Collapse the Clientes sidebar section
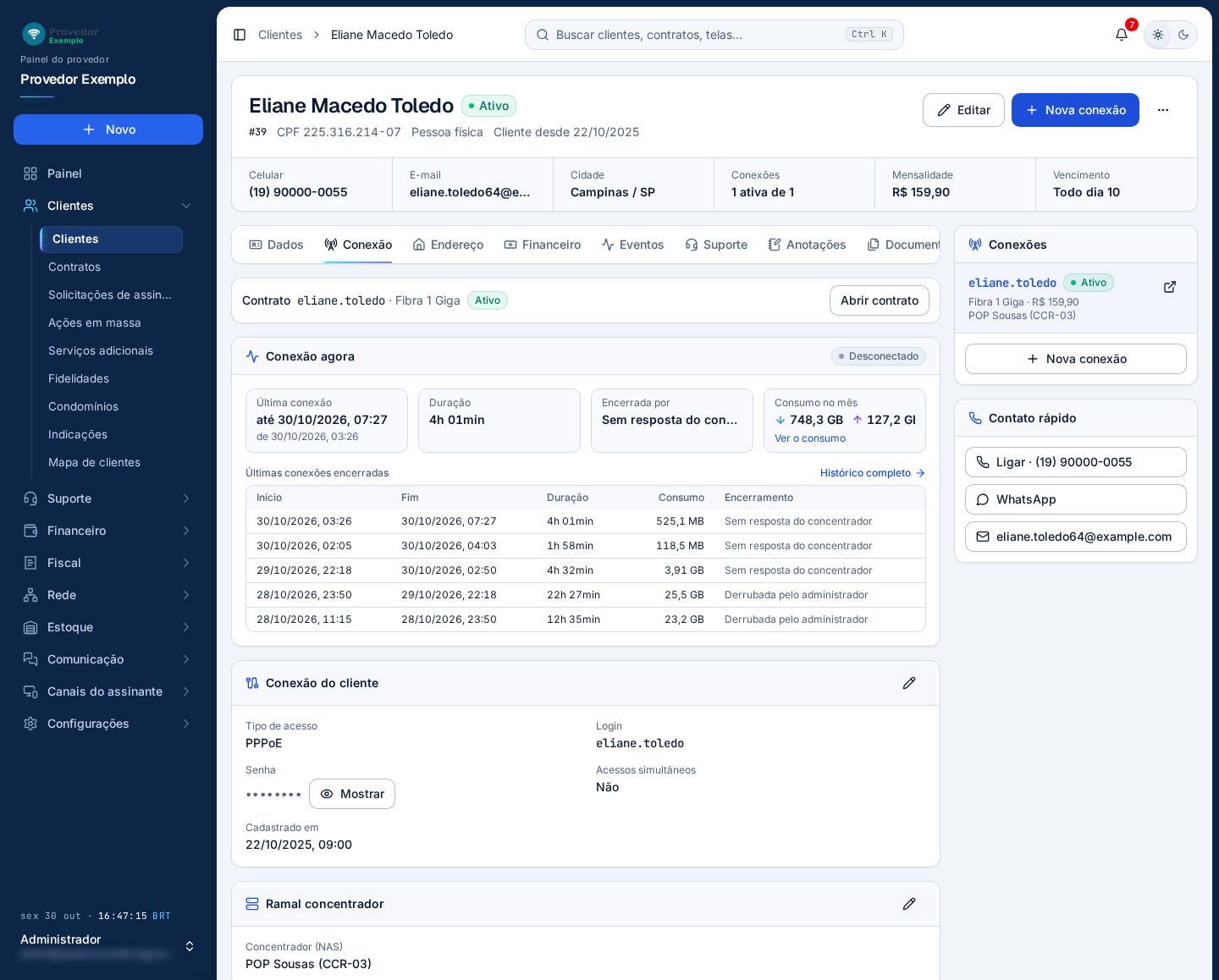 pos(108,206)
